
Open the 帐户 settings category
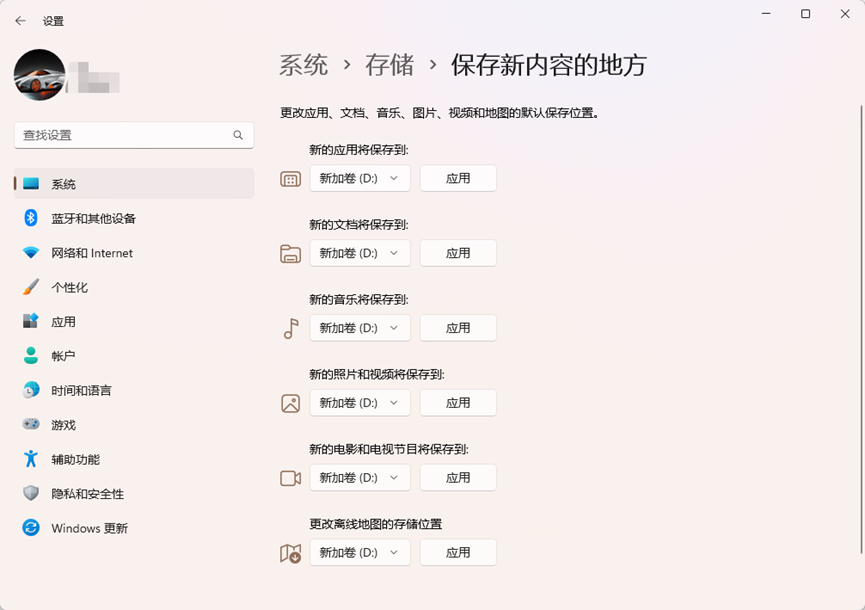[63, 356]
